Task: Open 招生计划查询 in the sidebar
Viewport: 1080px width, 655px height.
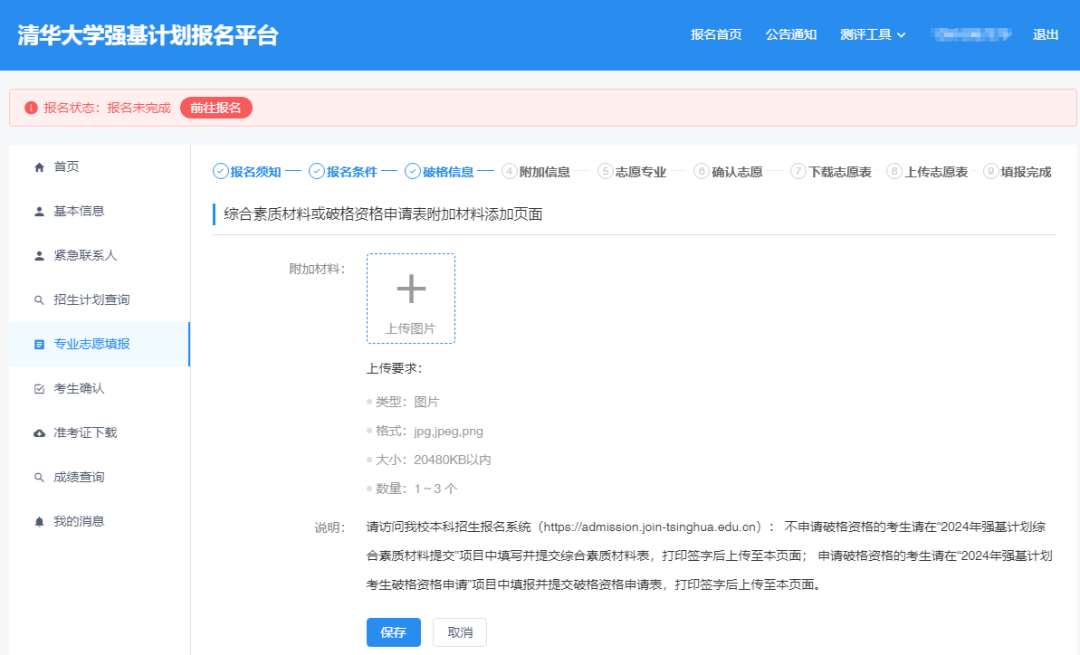Action: coord(92,300)
